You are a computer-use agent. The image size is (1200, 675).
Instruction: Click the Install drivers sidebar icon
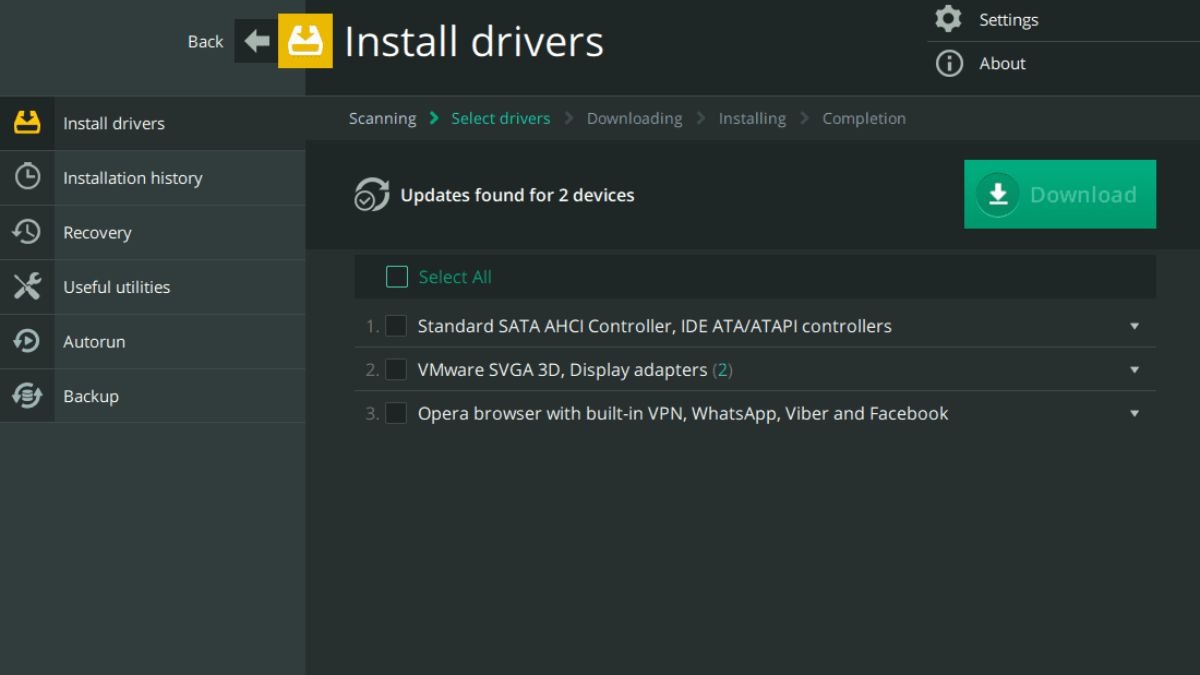pyautogui.click(x=27, y=123)
